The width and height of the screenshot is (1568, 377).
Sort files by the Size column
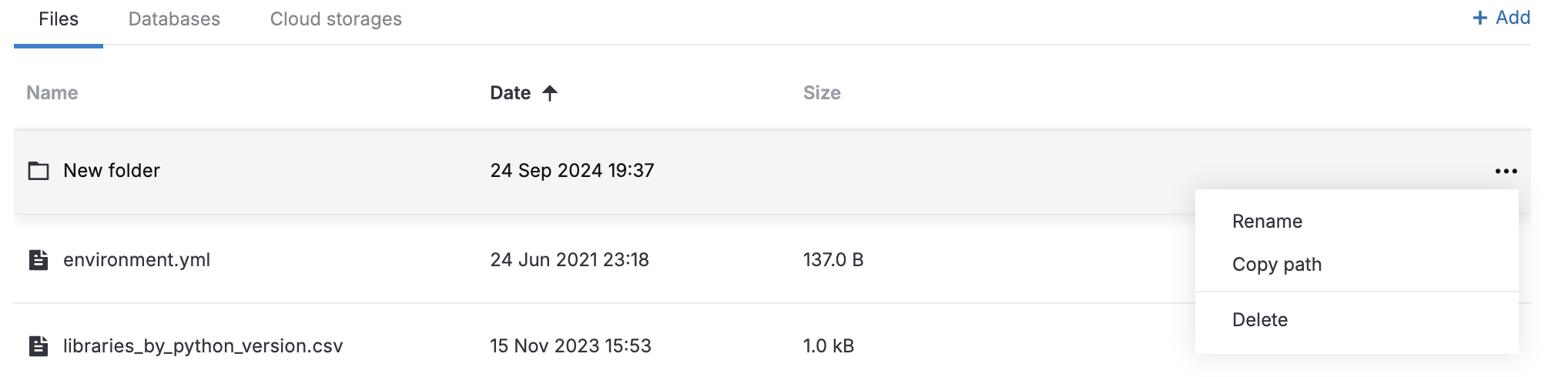822,93
